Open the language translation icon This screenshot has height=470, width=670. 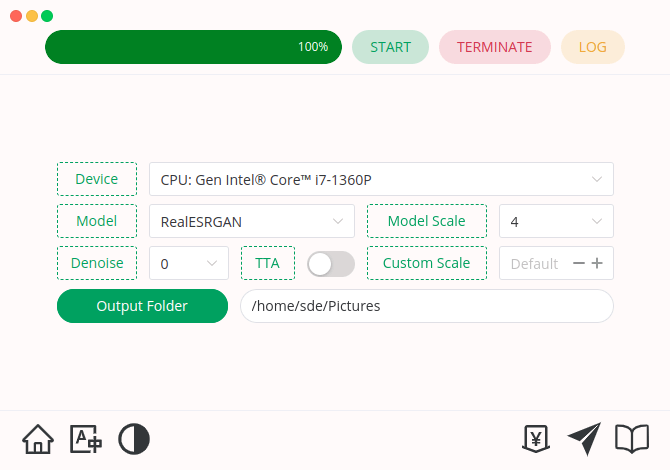86,439
